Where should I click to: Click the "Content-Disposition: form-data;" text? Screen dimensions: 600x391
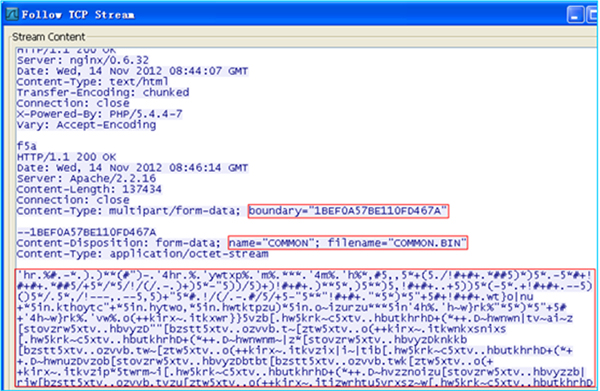pos(119,243)
